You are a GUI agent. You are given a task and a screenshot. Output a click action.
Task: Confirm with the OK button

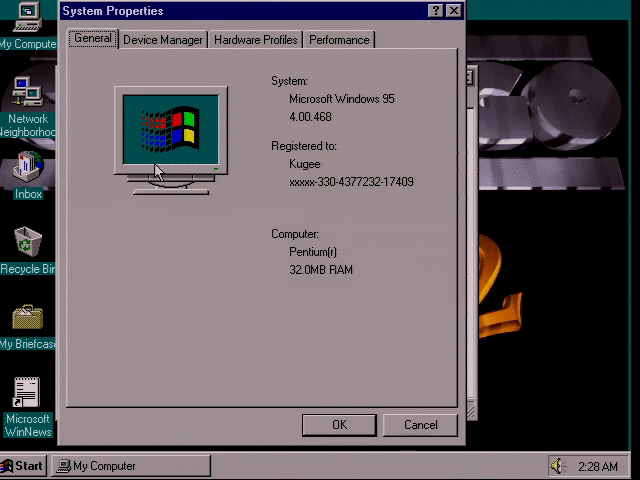tap(339, 425)
